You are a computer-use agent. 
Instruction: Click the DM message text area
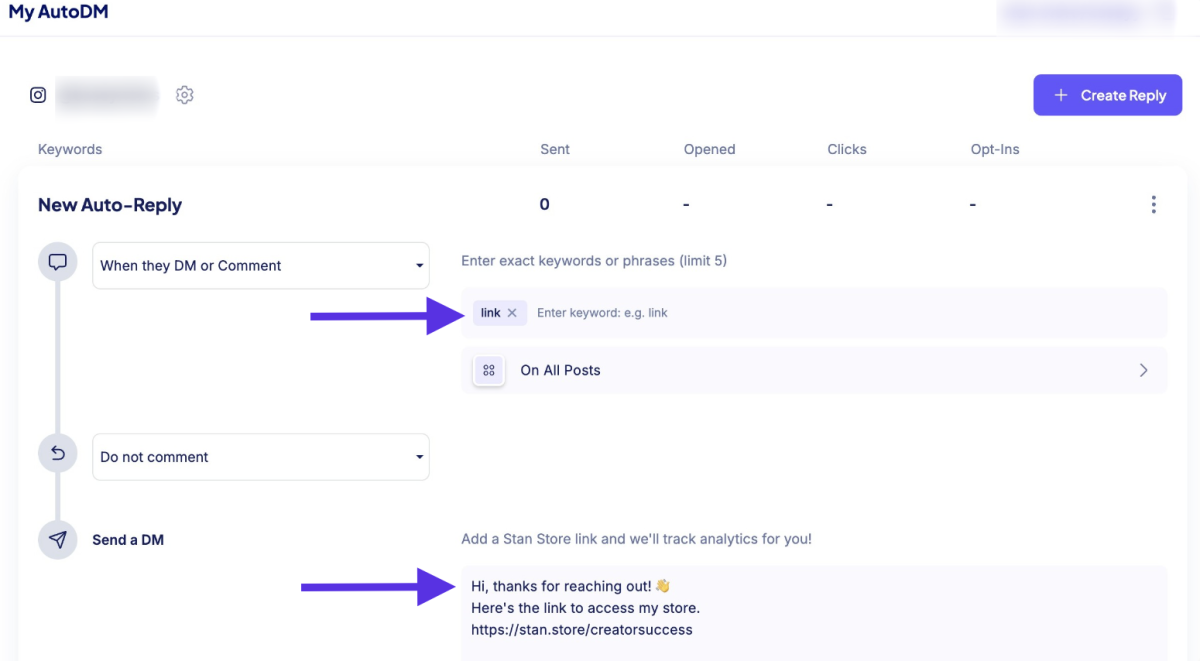(814, 613)
